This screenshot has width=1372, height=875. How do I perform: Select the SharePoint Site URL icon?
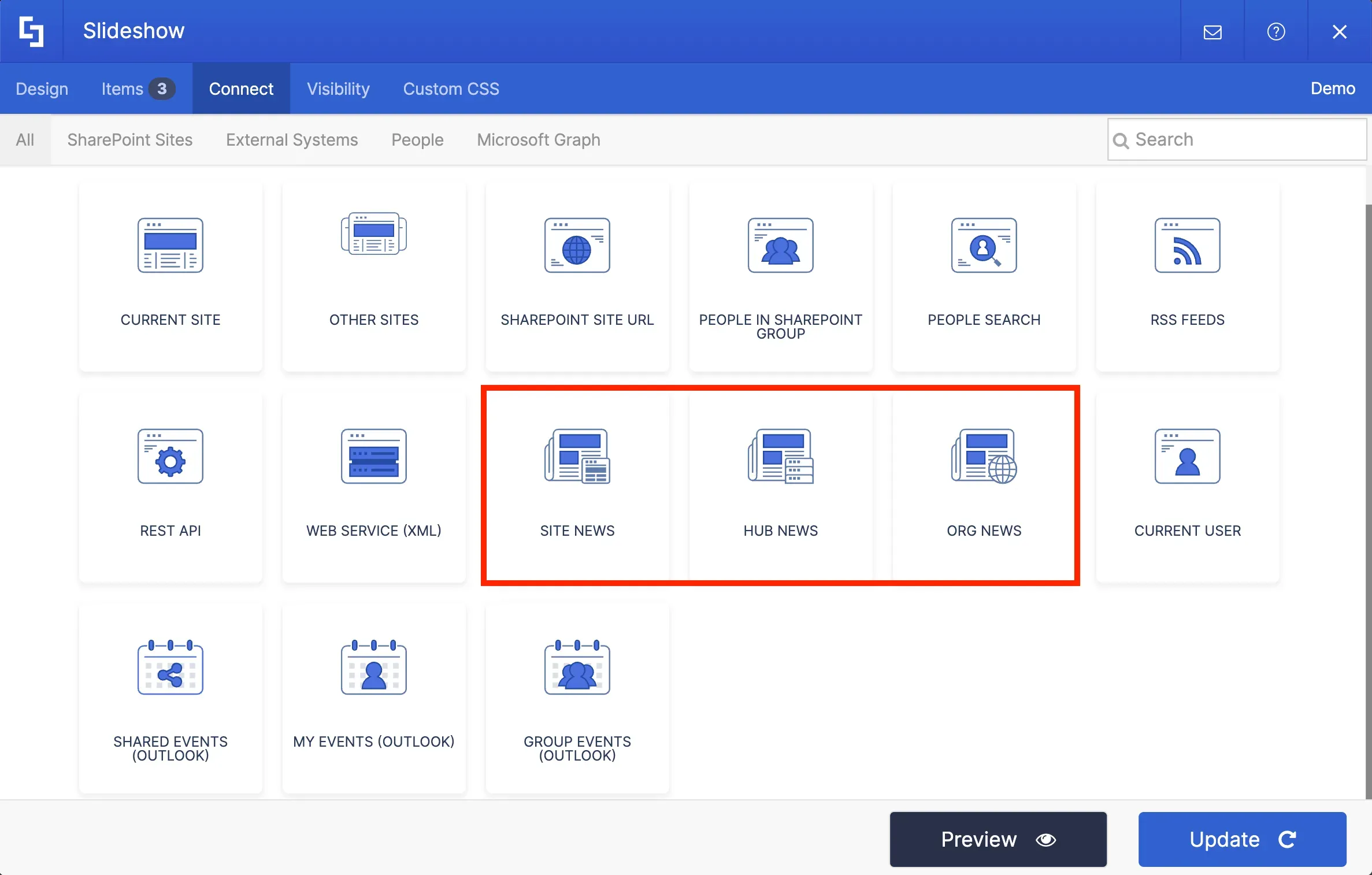click(x=577, y=245)
